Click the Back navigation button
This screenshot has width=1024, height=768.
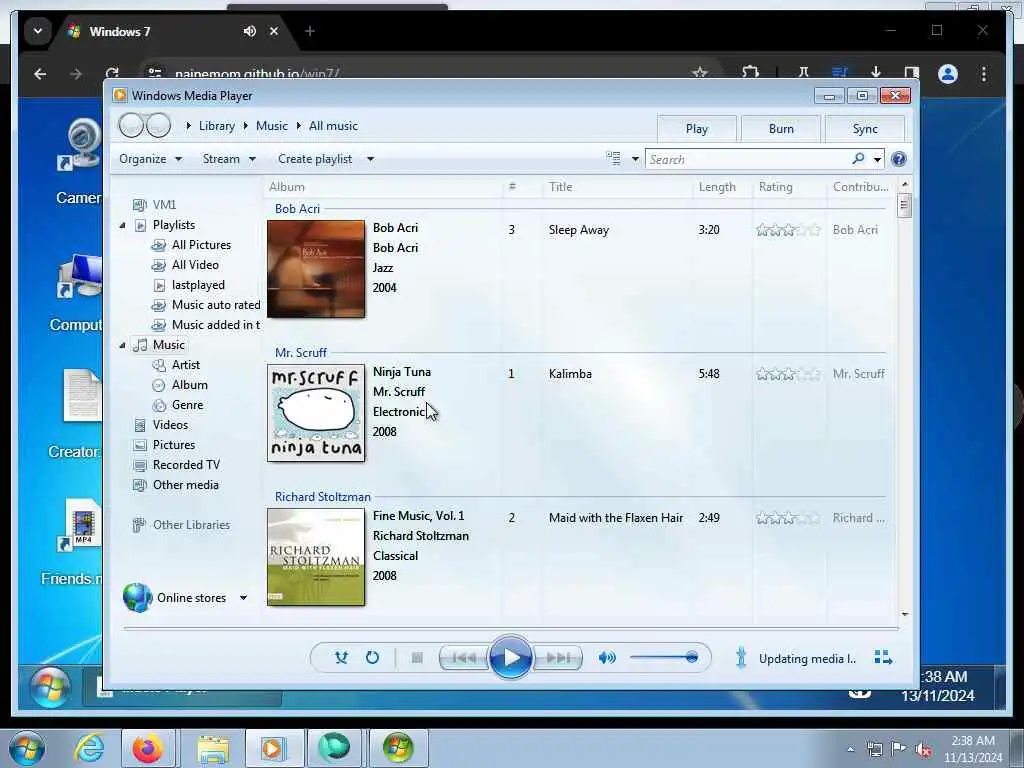[x=131, y=125]
